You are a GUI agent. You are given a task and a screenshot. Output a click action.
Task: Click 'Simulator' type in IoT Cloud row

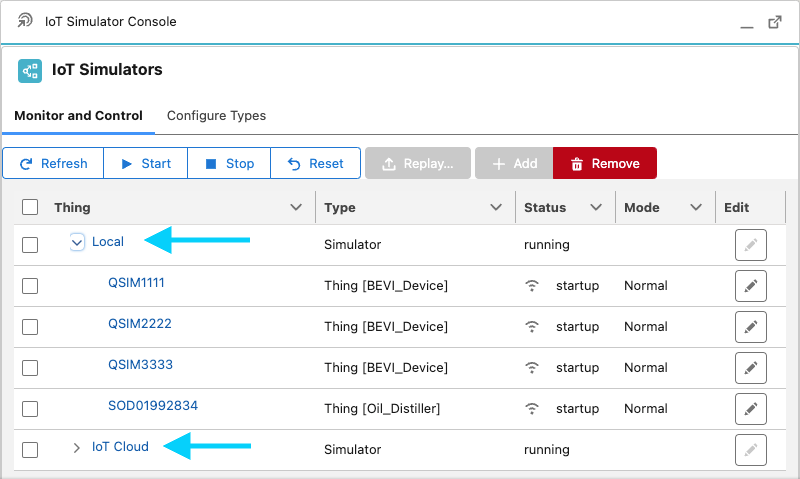tap(353, 449)
